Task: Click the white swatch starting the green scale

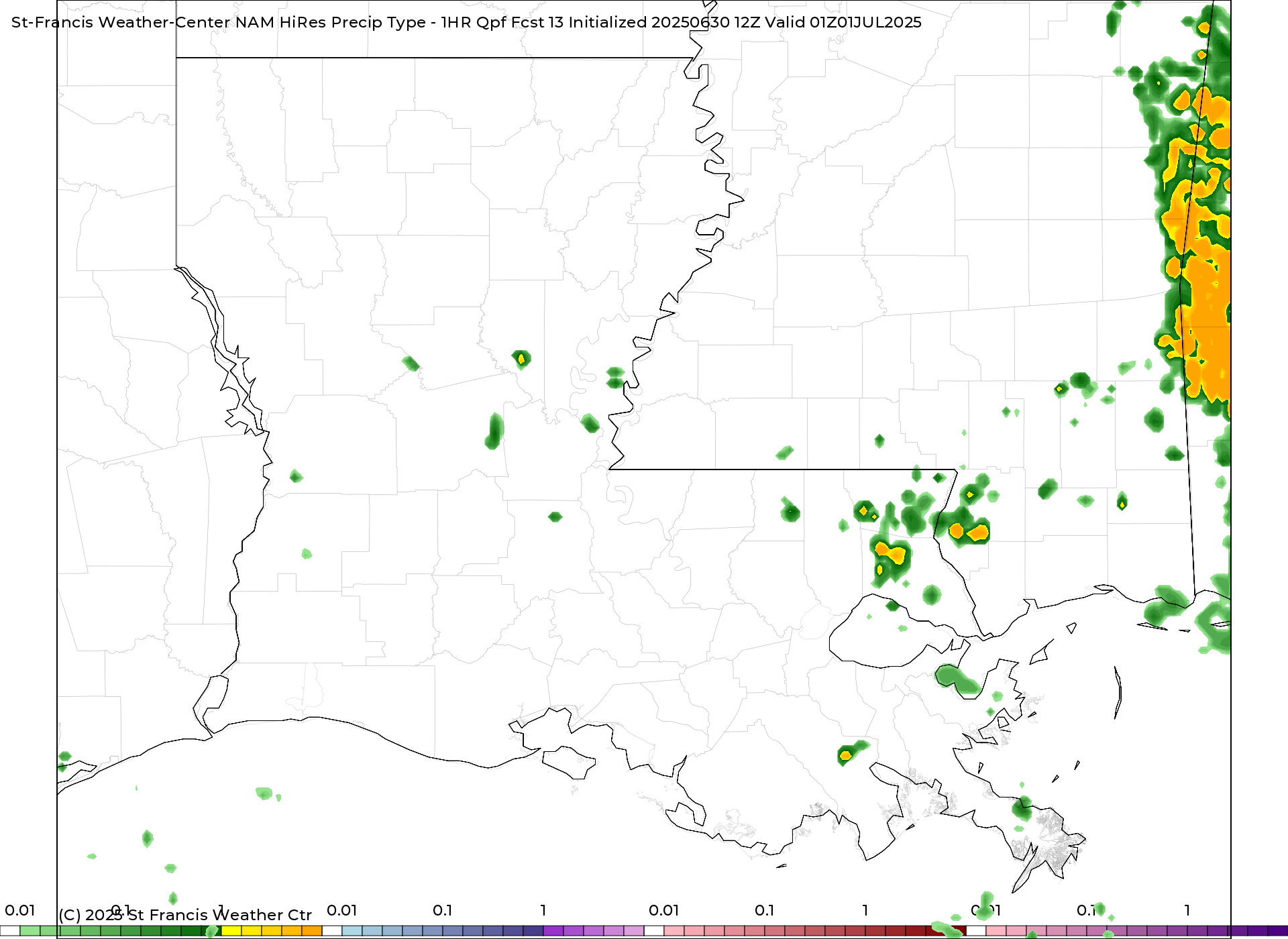Action: pyautogui.click(x=10, y=931)
